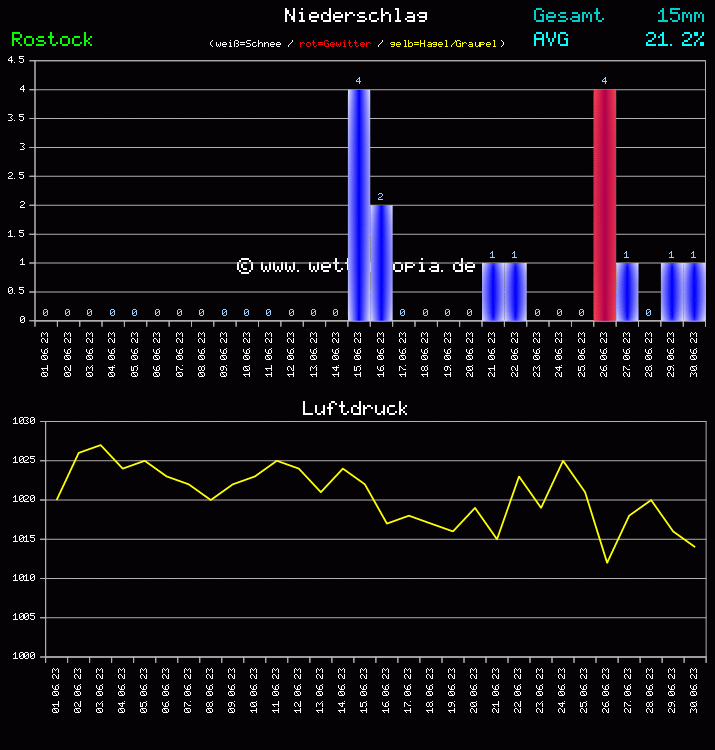The height and width of the screenshot is (750, 715).
Task: Select the red 'rot=Gewitter' legend entry
Action: point(335,44)
